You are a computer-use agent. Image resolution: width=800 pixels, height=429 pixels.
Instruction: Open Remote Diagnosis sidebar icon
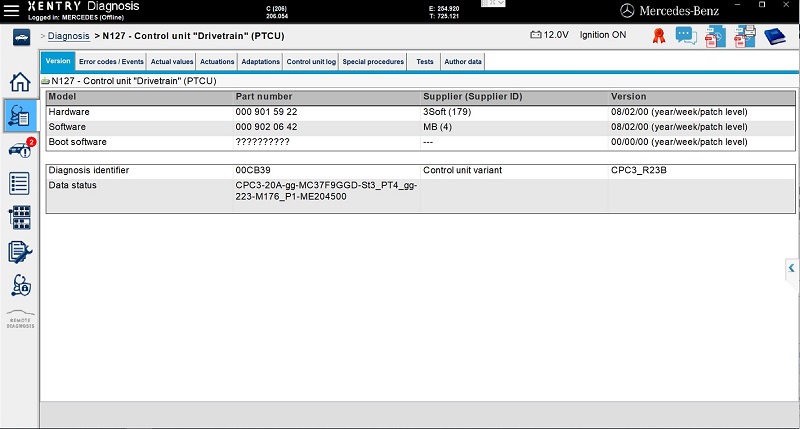(20, 319)
